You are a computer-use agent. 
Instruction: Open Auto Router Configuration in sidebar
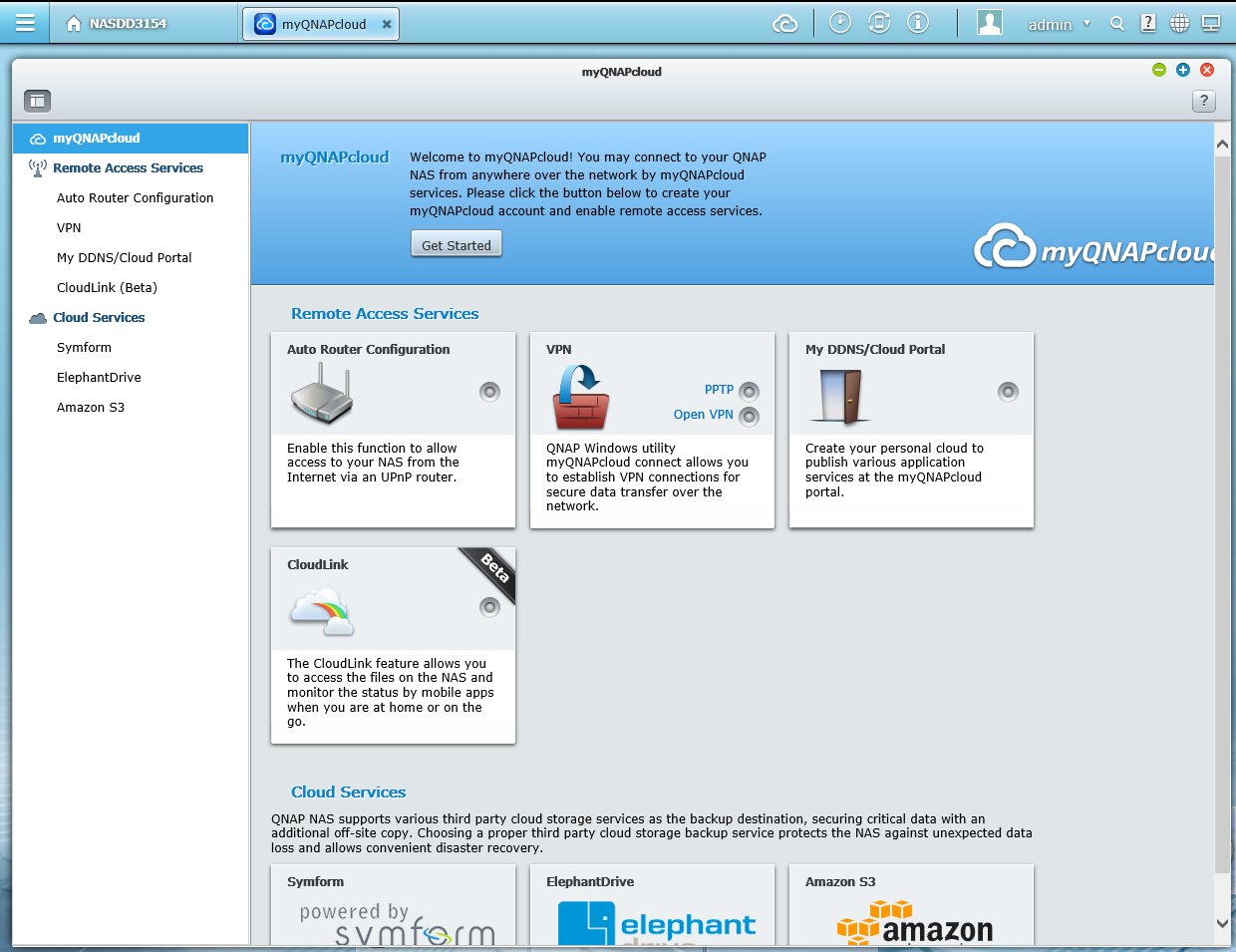(x=135, y=198)
